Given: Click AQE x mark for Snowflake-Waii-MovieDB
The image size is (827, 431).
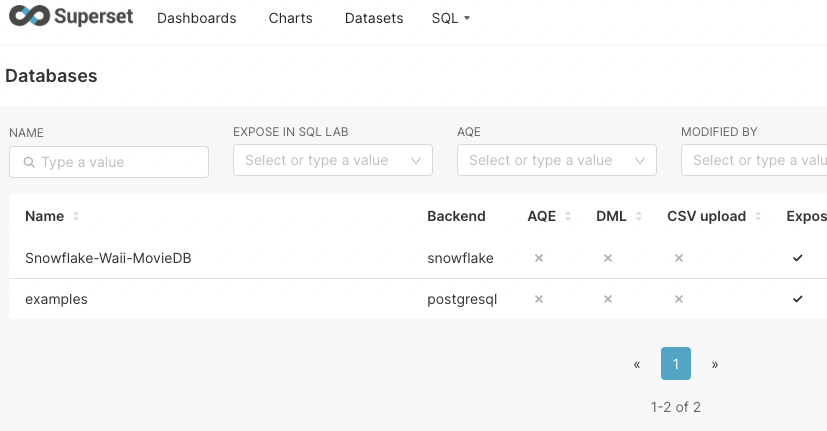Looking at the screenshot, I should pyautogui.click(x=538, y=258).
